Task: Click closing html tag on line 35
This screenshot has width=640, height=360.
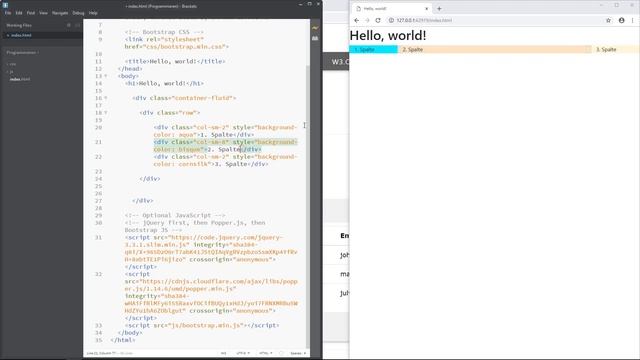Action: [122, 340]
